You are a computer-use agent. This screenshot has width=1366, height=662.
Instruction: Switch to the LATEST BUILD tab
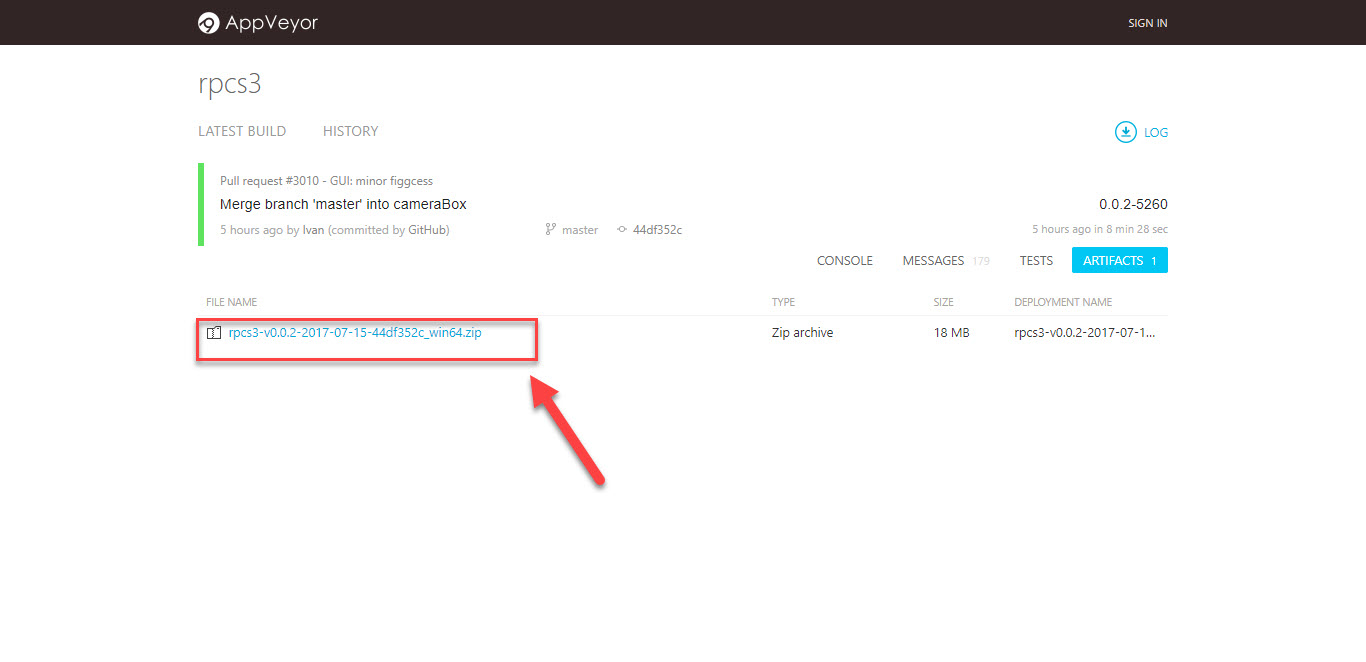[242, 131]
